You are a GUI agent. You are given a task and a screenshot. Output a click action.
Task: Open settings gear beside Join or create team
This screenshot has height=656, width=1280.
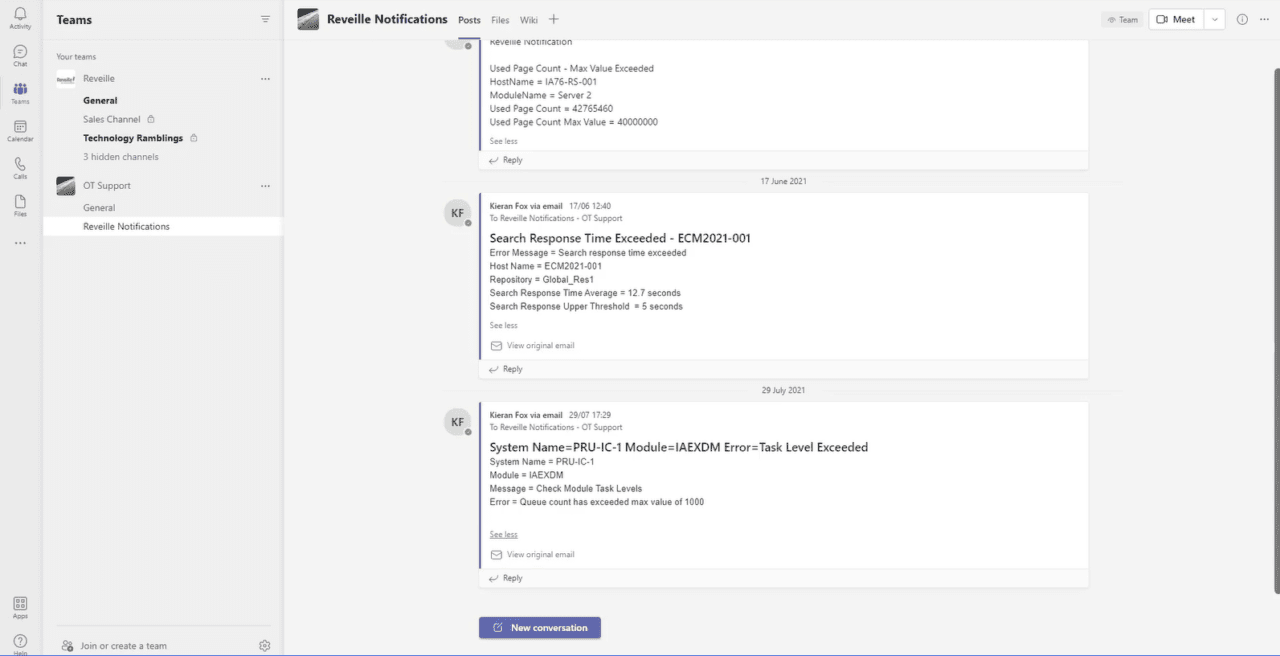pyautogui.click(x=264, y=645)
